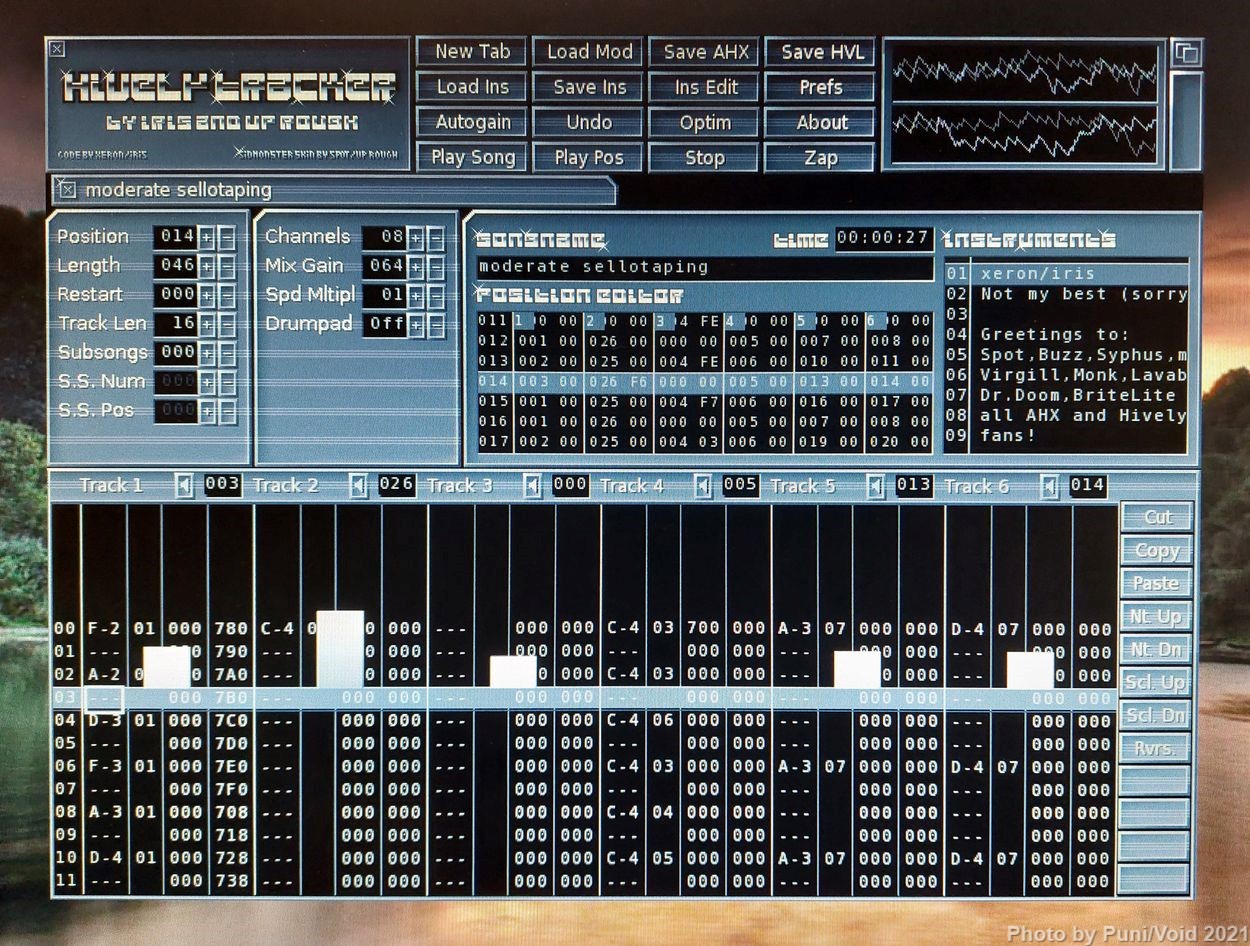Increase Position value with plus button
The image size is (1250, 946).
[x=207, y=237]
